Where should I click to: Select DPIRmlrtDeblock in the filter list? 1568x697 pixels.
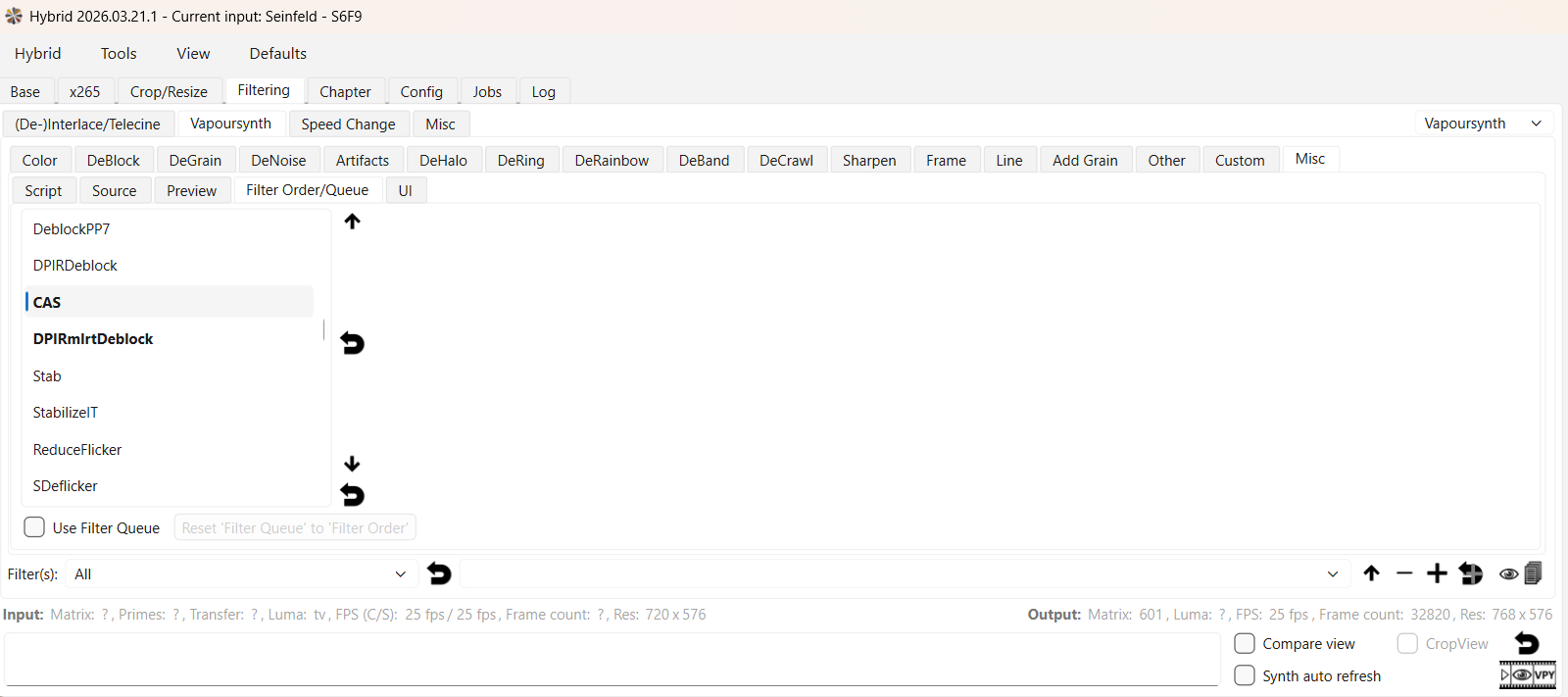[x=169, y=338]
